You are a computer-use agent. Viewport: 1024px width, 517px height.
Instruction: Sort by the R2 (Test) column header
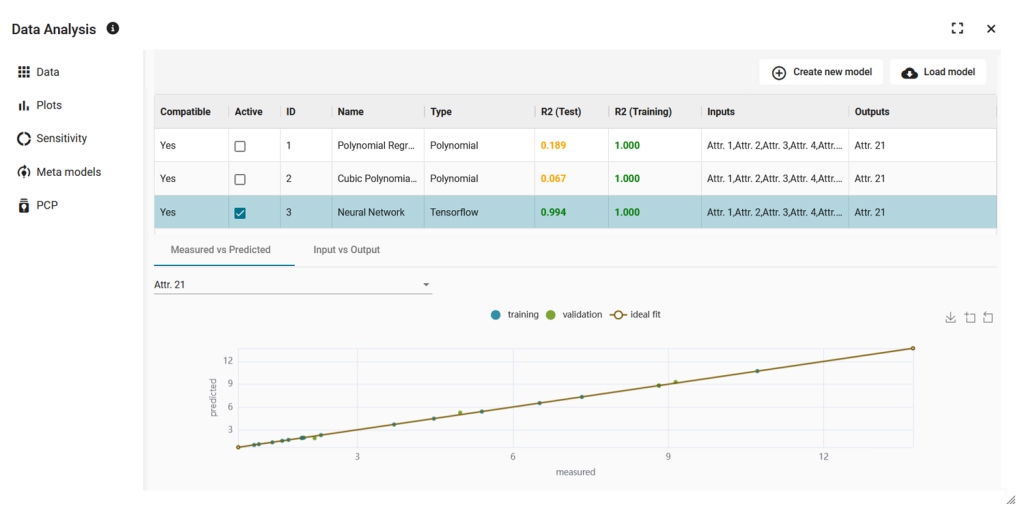tap(561, 112)
